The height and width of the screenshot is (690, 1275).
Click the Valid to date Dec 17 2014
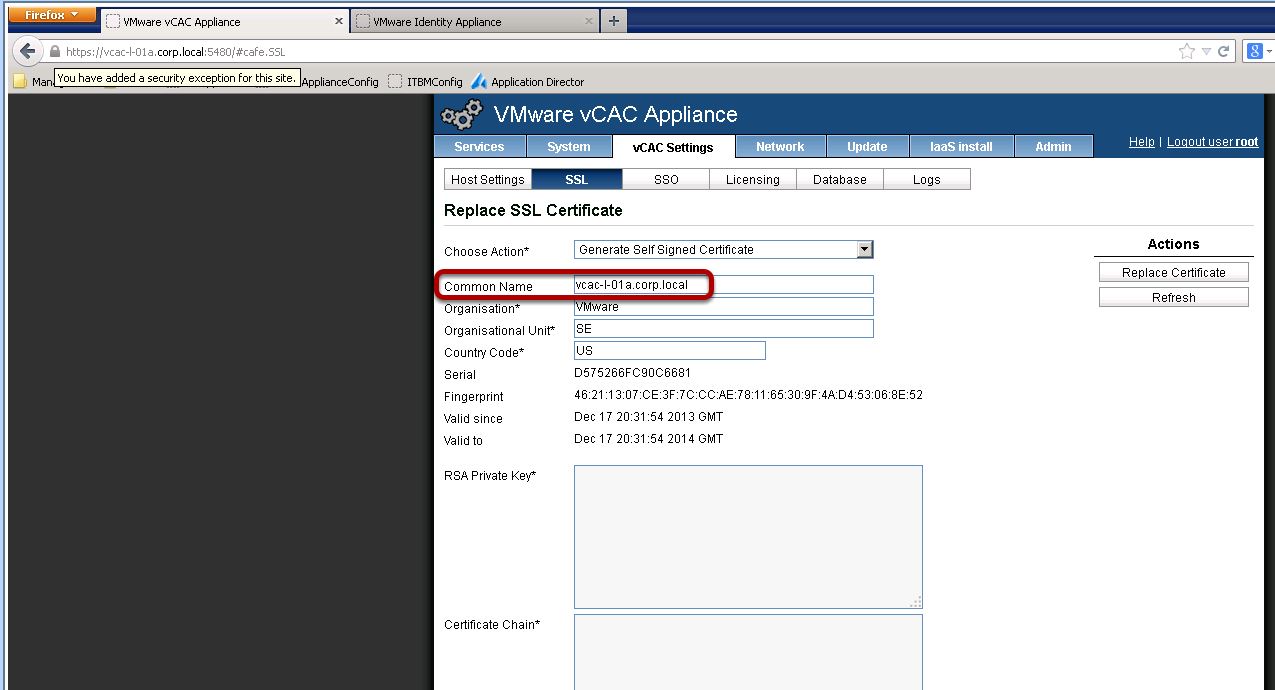click(649, 439)
